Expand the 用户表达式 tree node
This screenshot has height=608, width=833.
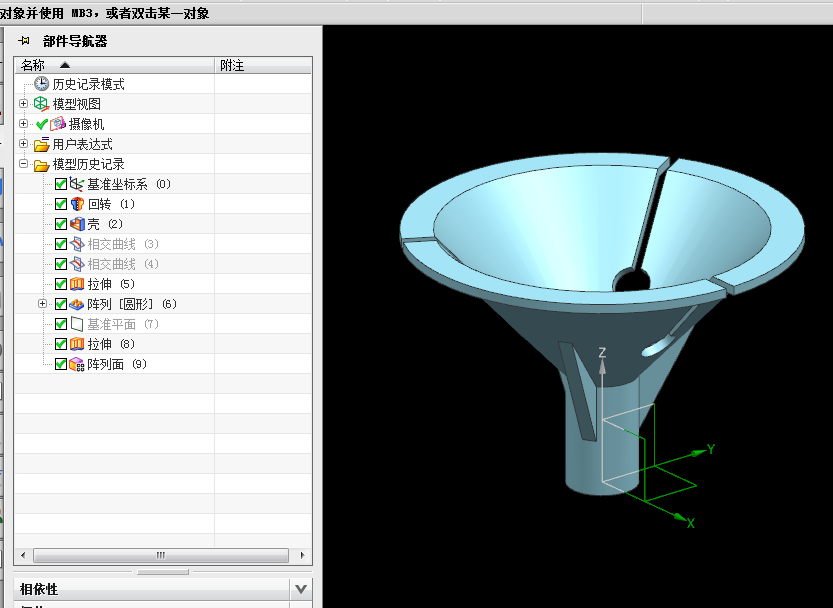tap(23, 144)
